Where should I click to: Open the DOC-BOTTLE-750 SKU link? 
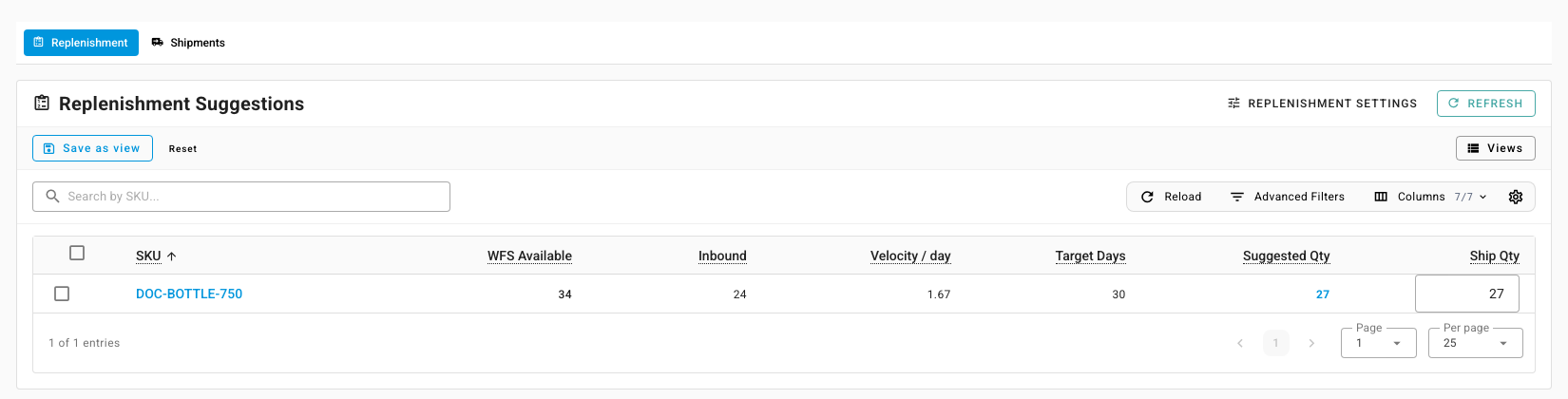coord(189,294)
